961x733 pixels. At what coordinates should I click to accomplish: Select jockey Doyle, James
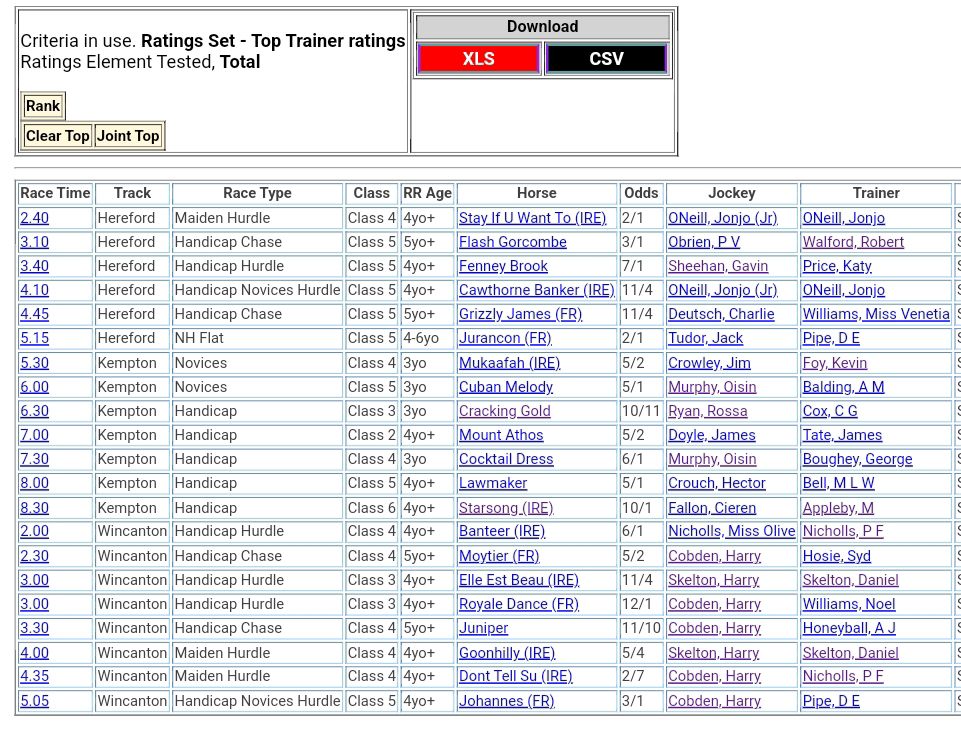pyautogui.click(x=711, y=435)
